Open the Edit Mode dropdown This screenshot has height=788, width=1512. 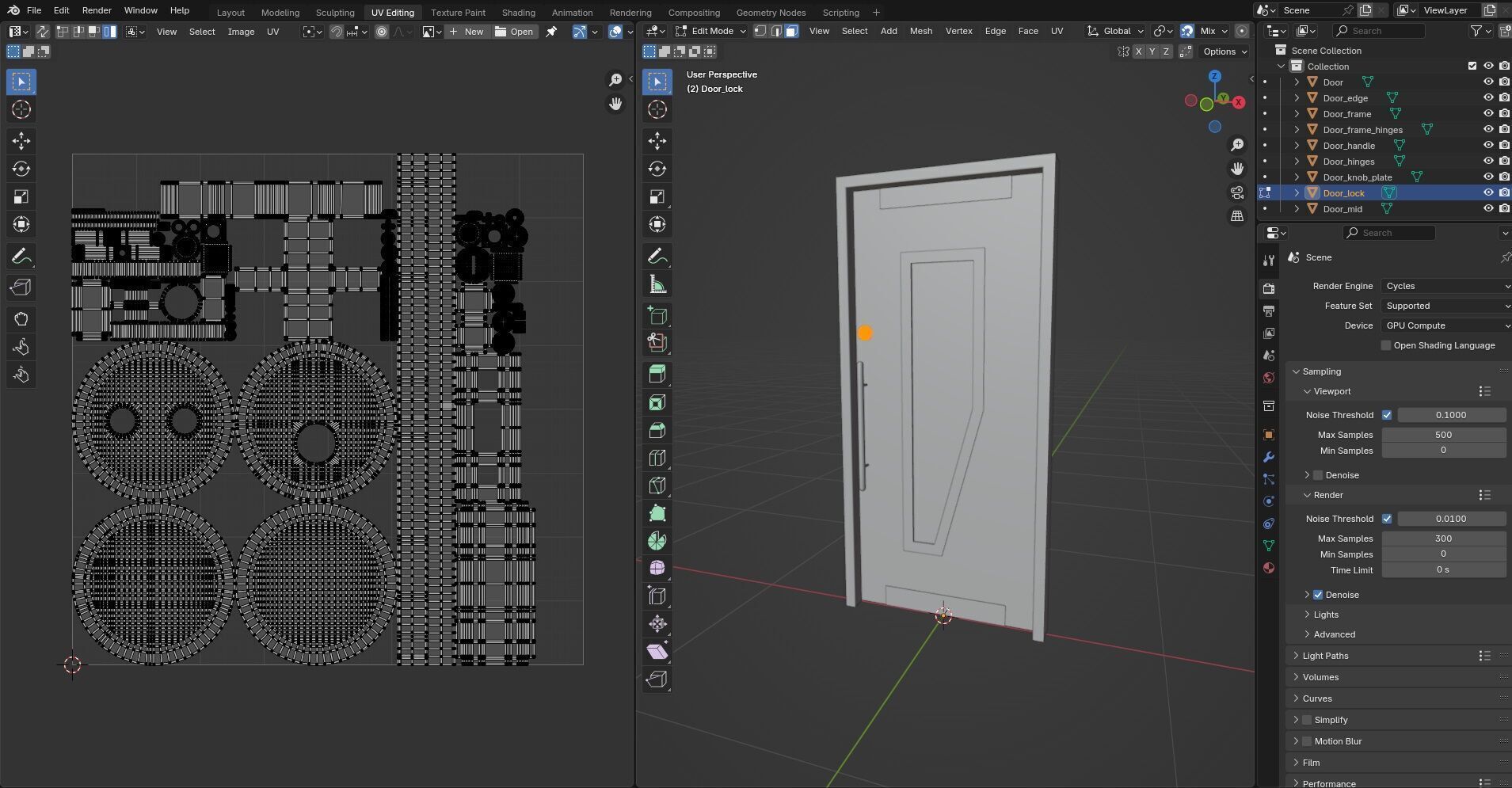click(x=710, y=31)
